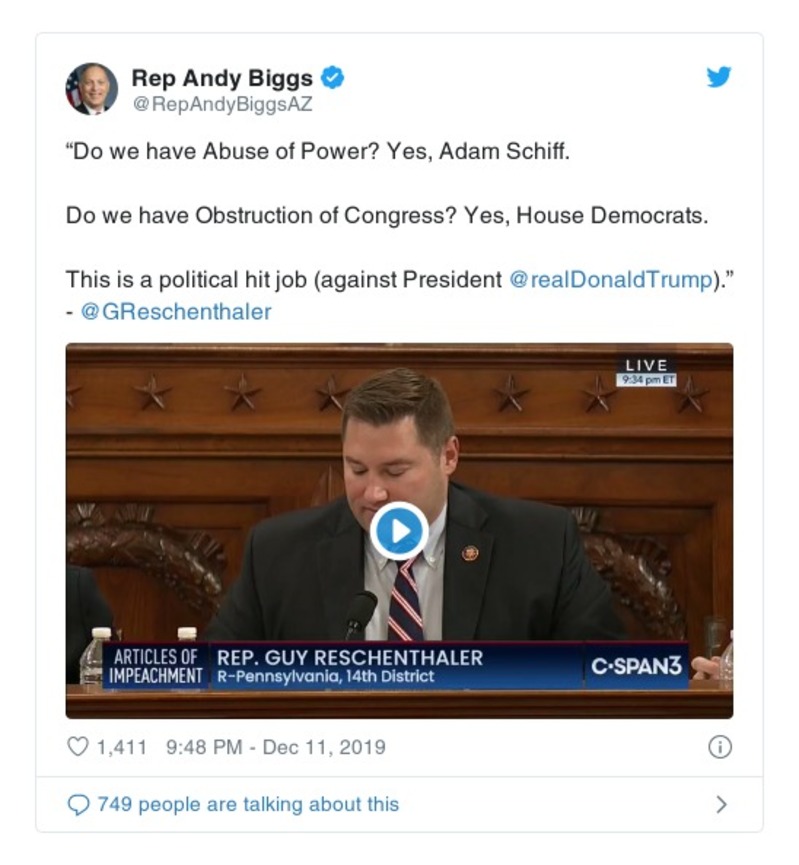Click the 1,411 likes count

click(122, 747)
